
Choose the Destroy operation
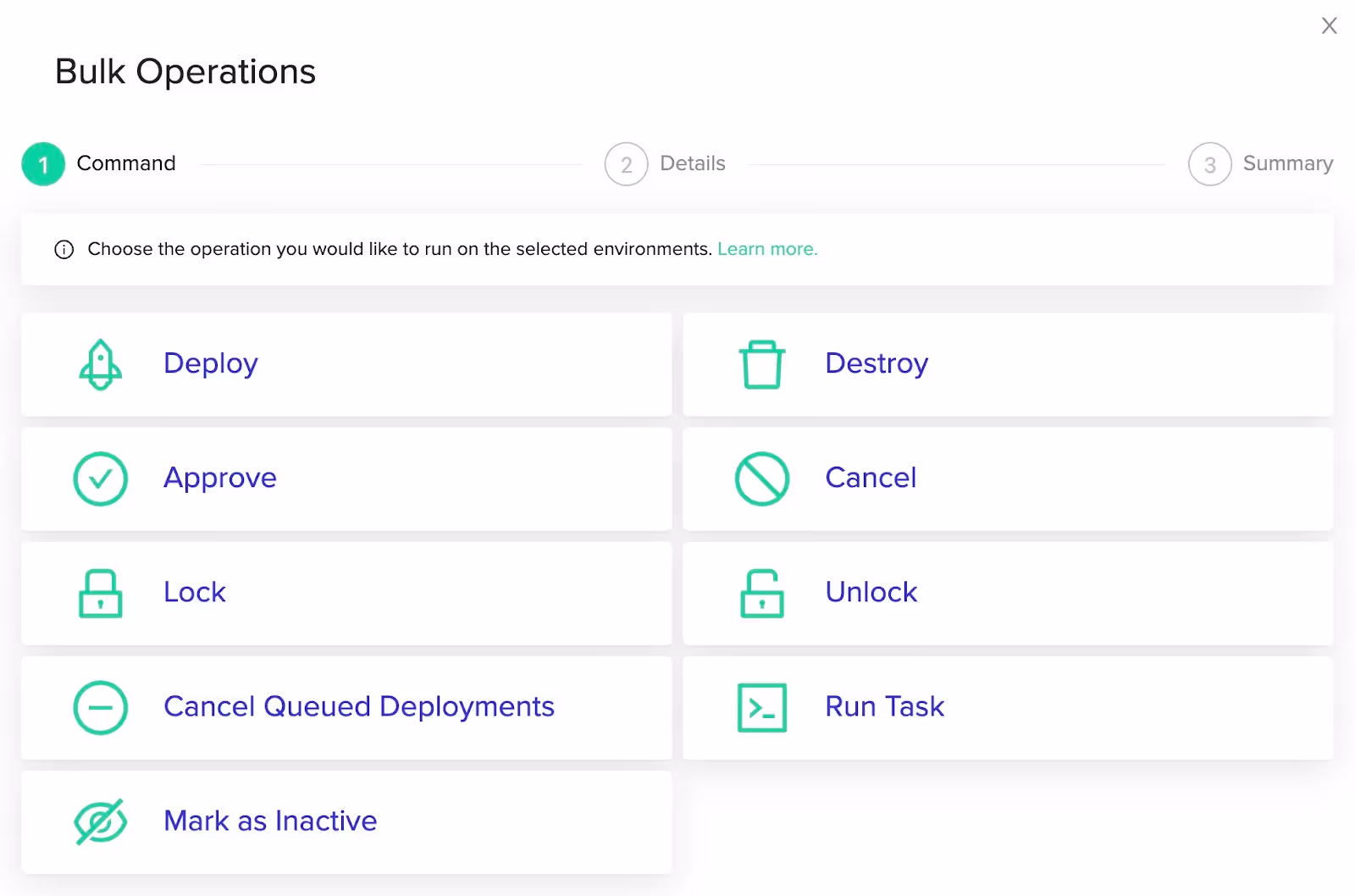[x=1008, y=364]
